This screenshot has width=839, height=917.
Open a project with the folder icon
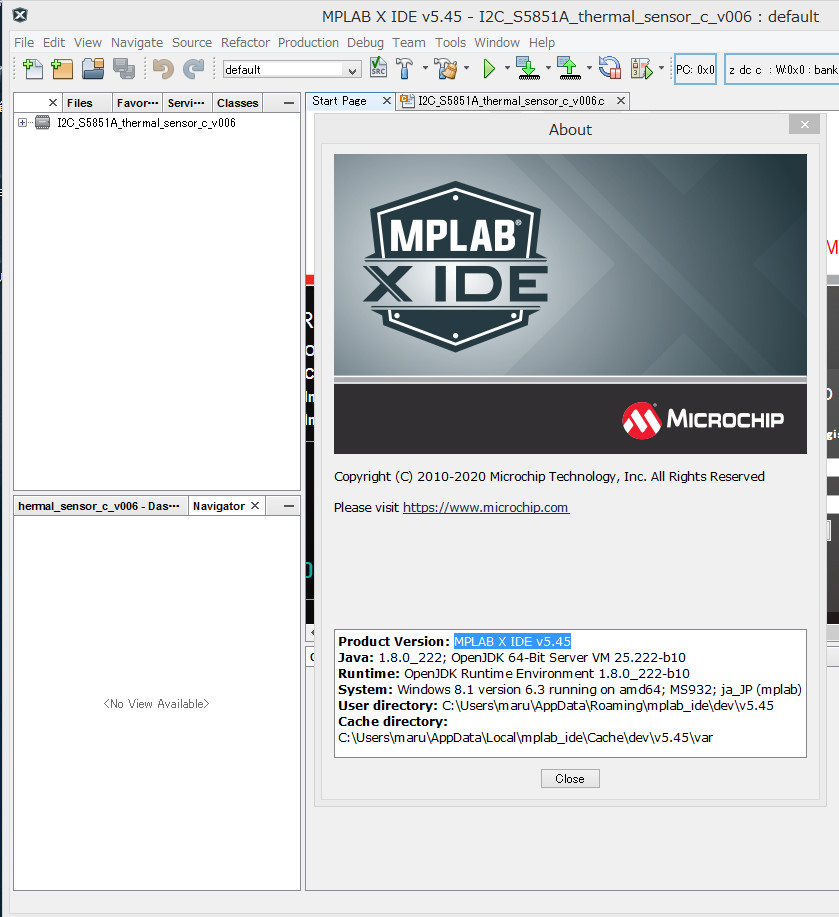pyautogui.click(x=93, y=69)
